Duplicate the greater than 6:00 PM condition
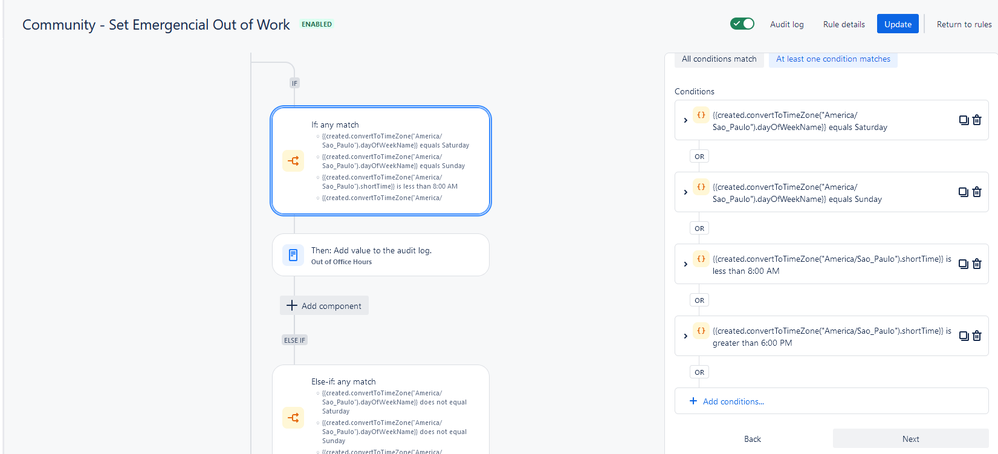Image resolution: width=998 pixels, height=454 pixels. pos(964,336)
